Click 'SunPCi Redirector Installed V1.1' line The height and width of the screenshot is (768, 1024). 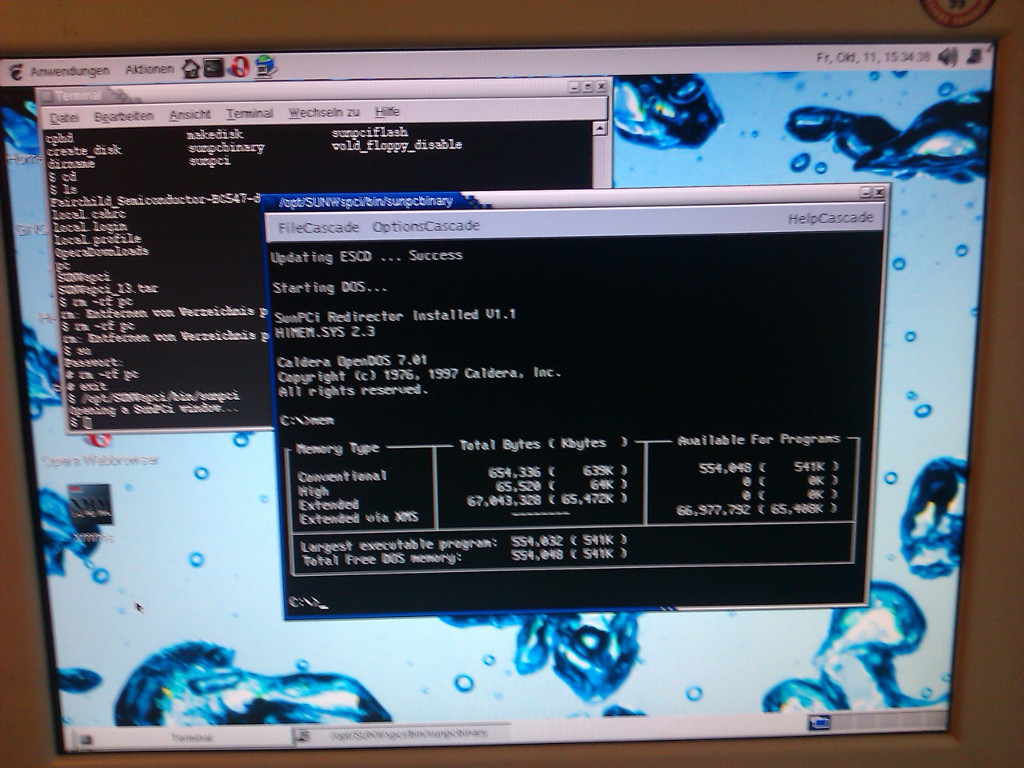[x=395, y=316]
